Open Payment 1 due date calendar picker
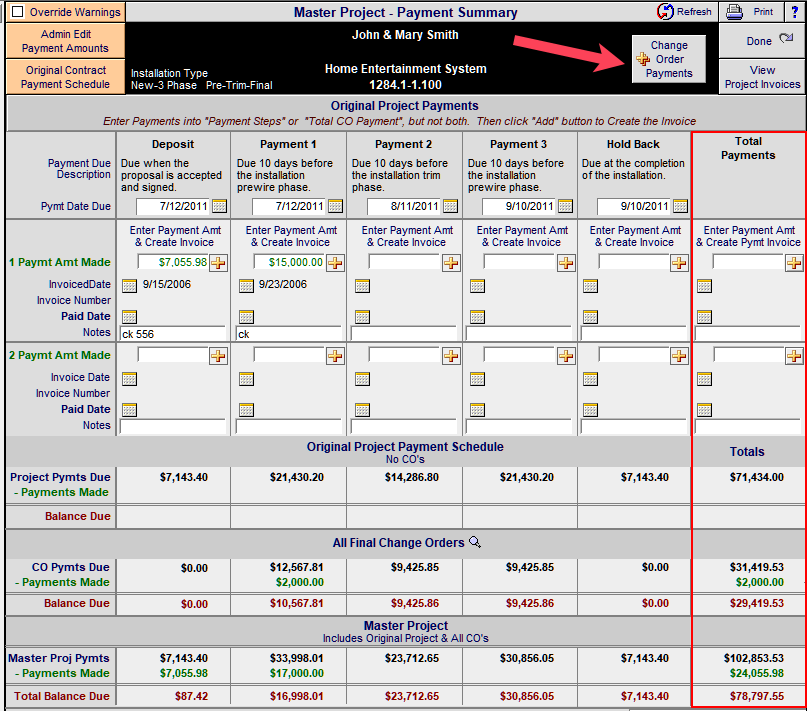This screenshot has width=807, height=711. [x=335, y=206]
